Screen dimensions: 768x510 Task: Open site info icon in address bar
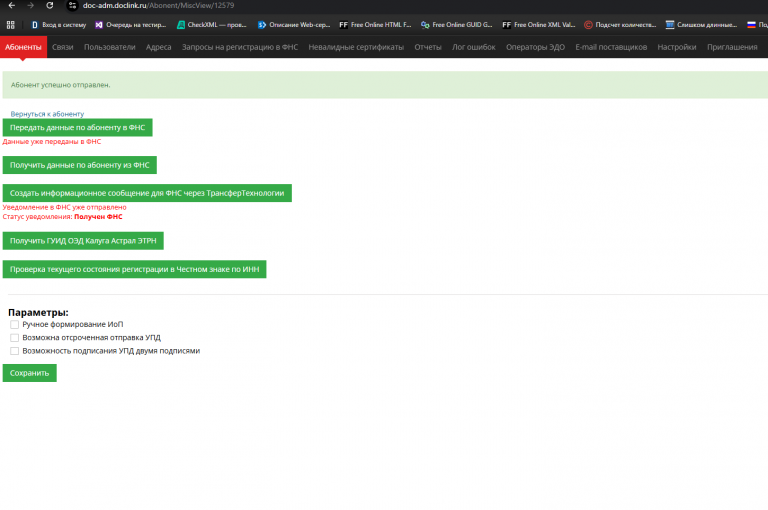click(x=72, y=5)
